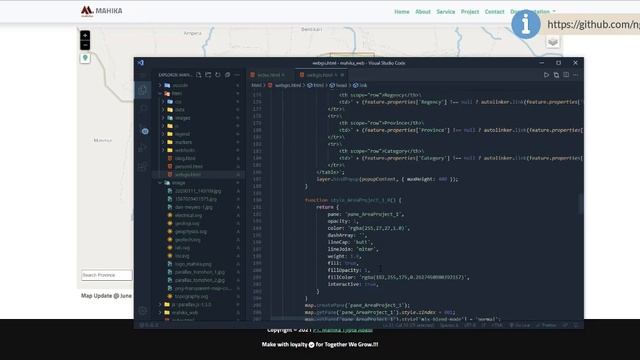The width and height of the screenshot is (640, 360).
Task: Open Search in VS Code activity bar
Action: tap(143, 108)
